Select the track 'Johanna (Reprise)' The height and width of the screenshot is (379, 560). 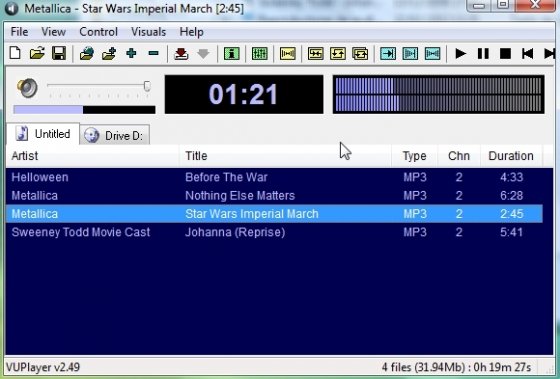[235, 232]
